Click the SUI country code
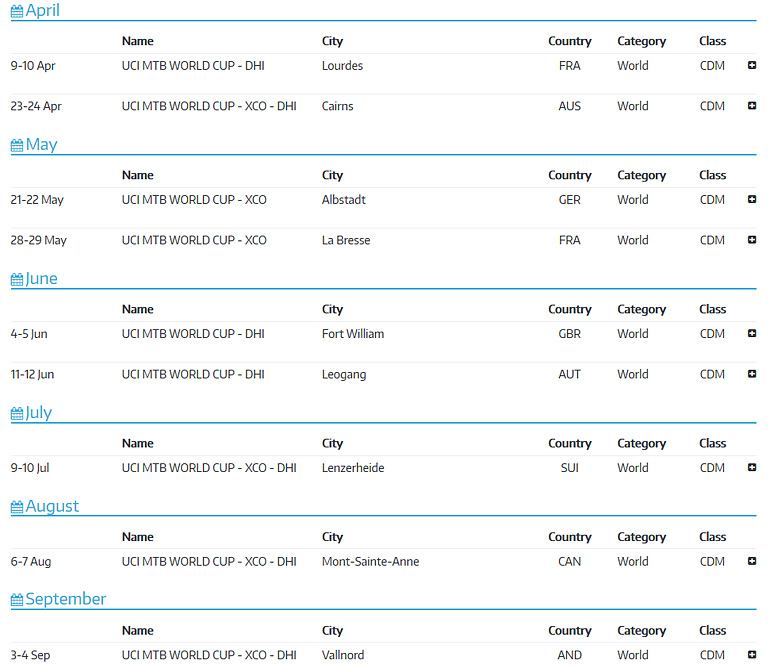Viewport: 770px width, 668px height. click(x=570, y=468)
